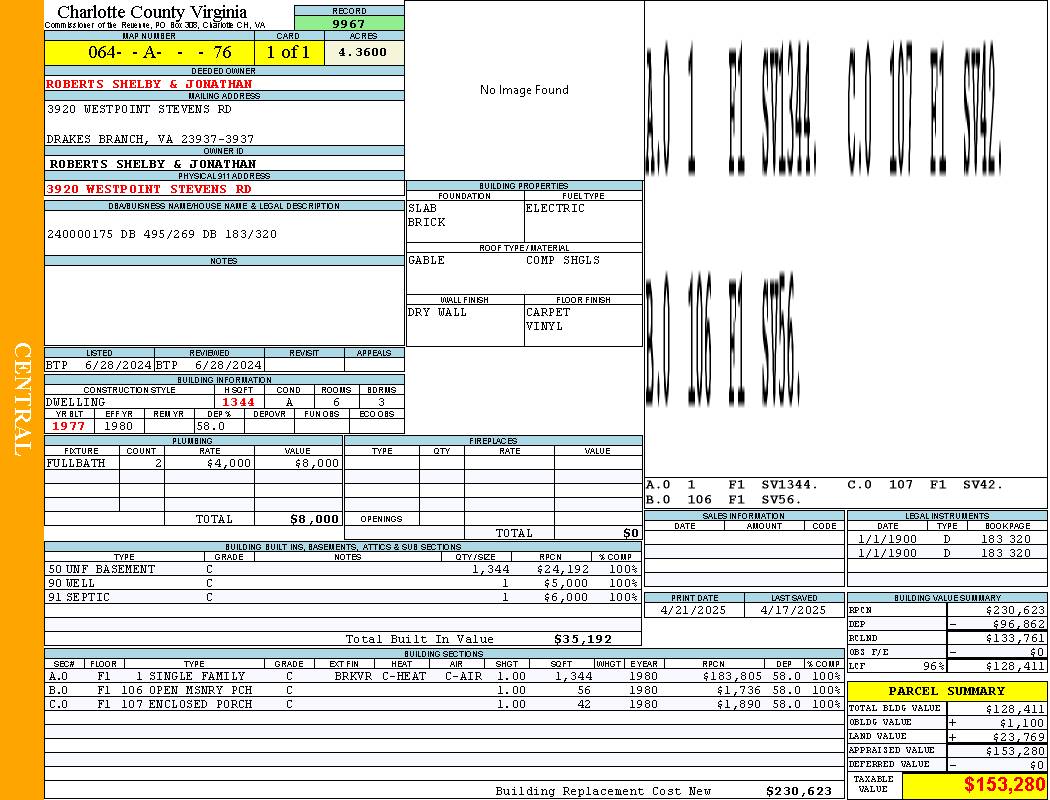Image resolution: width=1050 pixels, height=800 pixels.
Task: Click inside the empty Notes field
Action: point(224,305)
